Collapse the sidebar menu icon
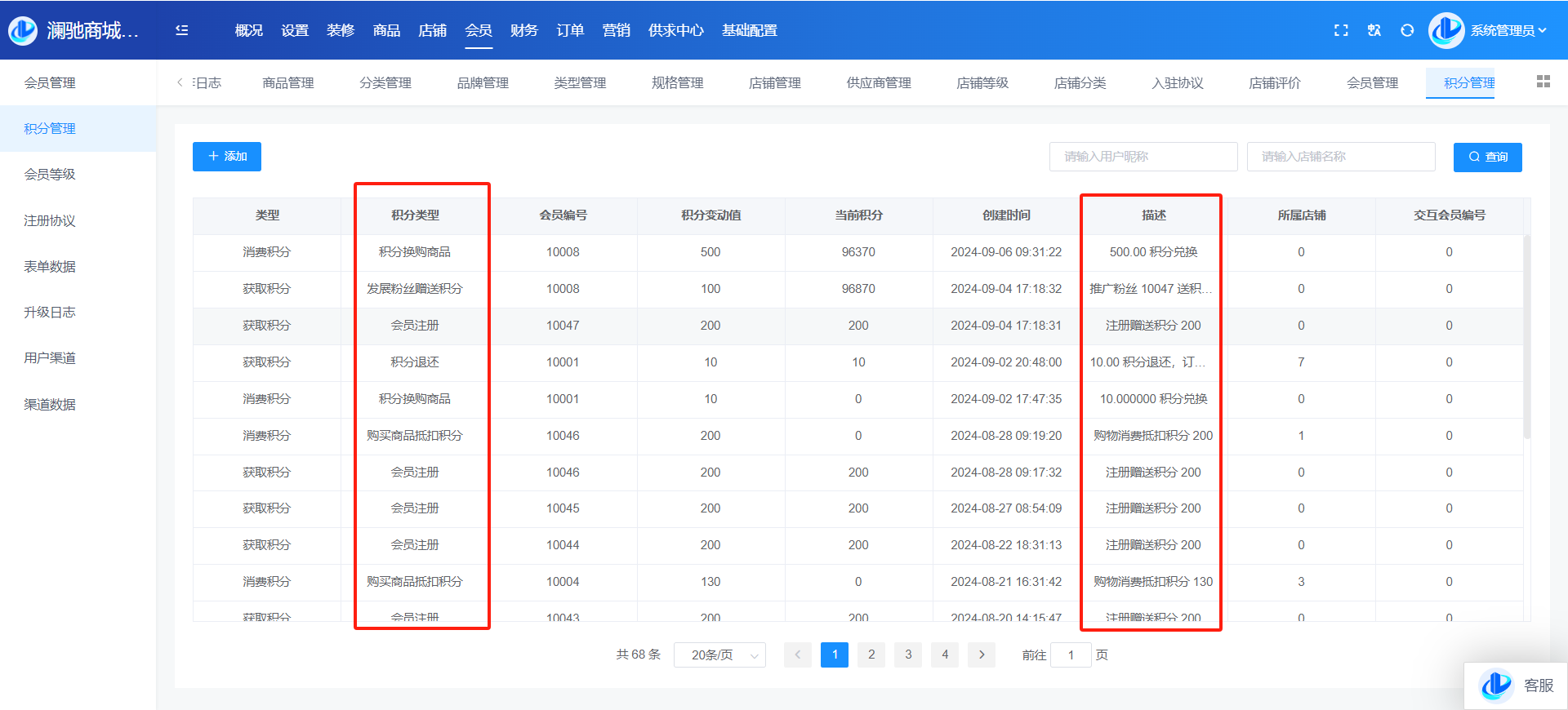Screen dimensions: 1568x710 tap(182, 30)
